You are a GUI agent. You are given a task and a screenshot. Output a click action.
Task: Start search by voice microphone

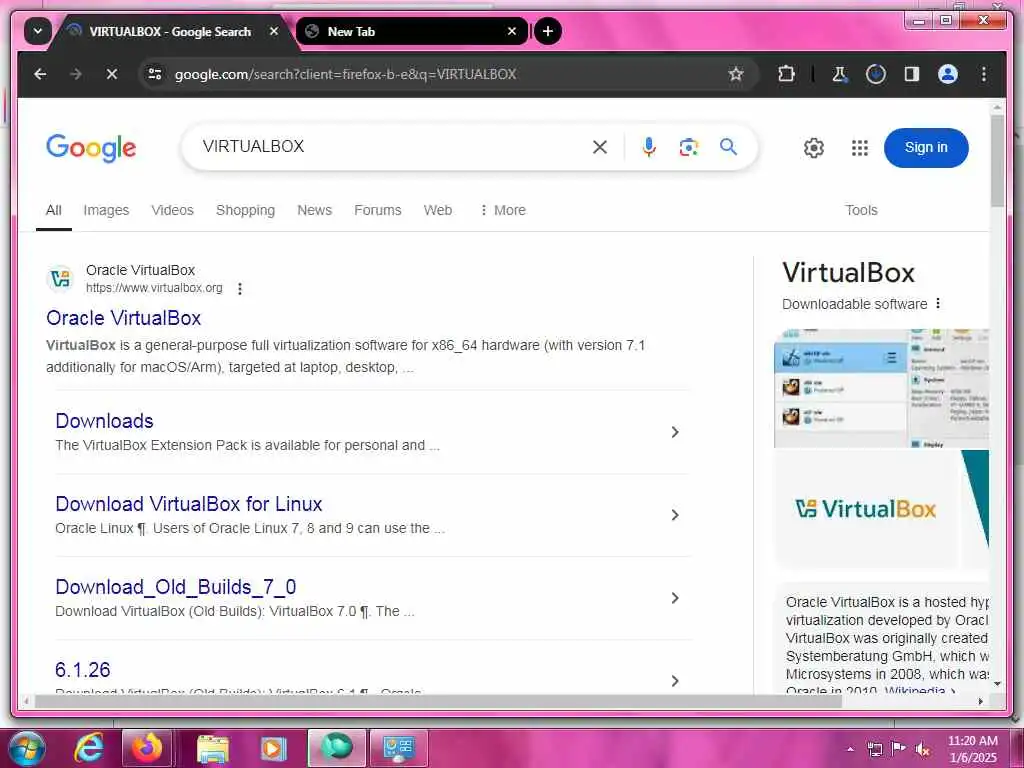[648, 147]
